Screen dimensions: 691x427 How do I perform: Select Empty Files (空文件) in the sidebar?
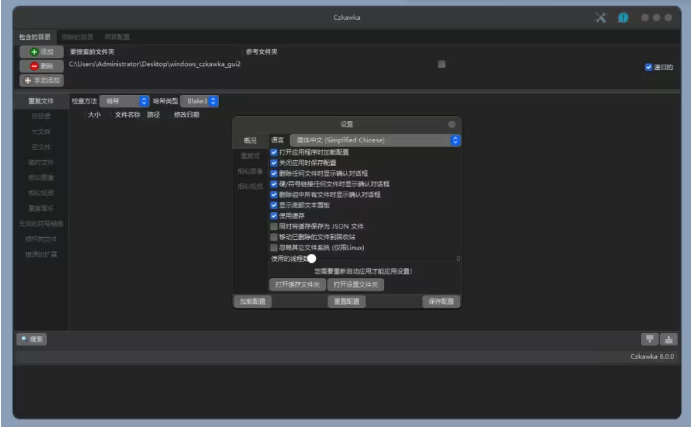[x=41, y=147]
